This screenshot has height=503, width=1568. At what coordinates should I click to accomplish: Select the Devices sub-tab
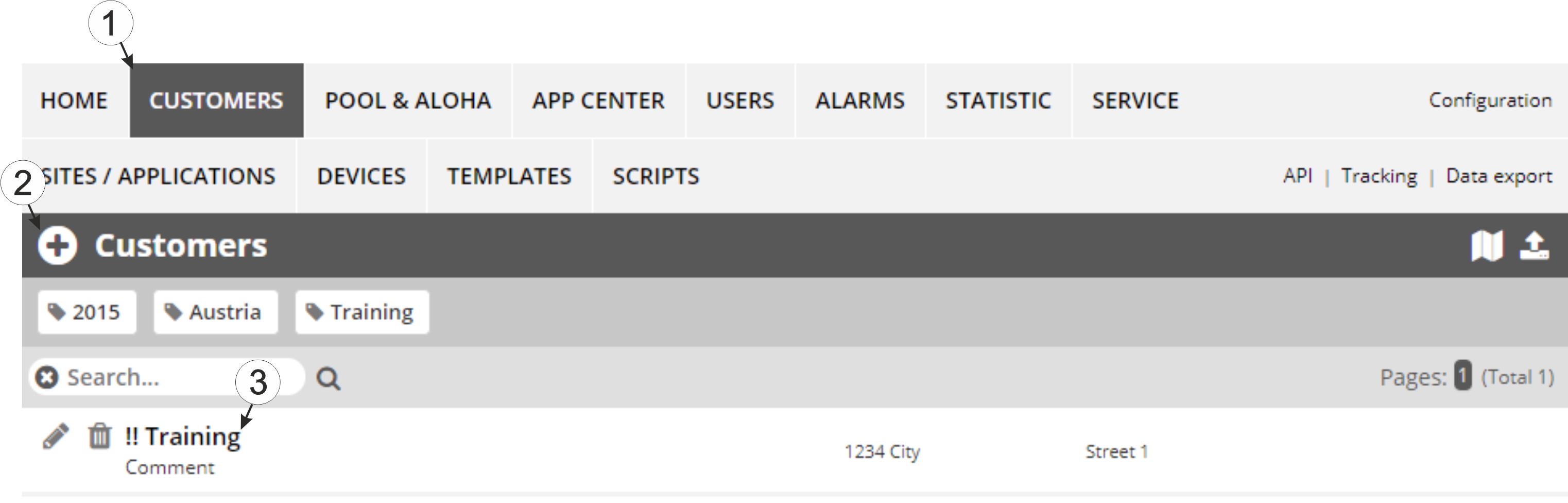pos(361,177)
